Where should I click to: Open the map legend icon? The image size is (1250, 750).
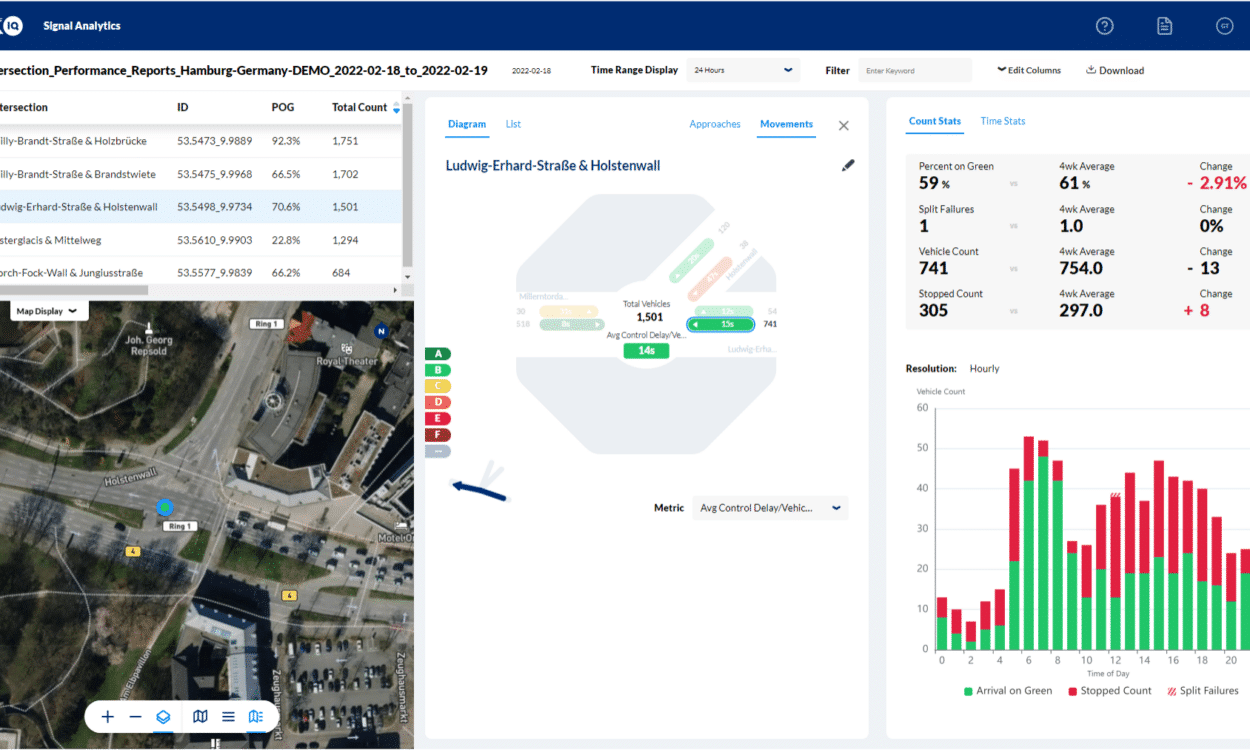click(255, 716)
